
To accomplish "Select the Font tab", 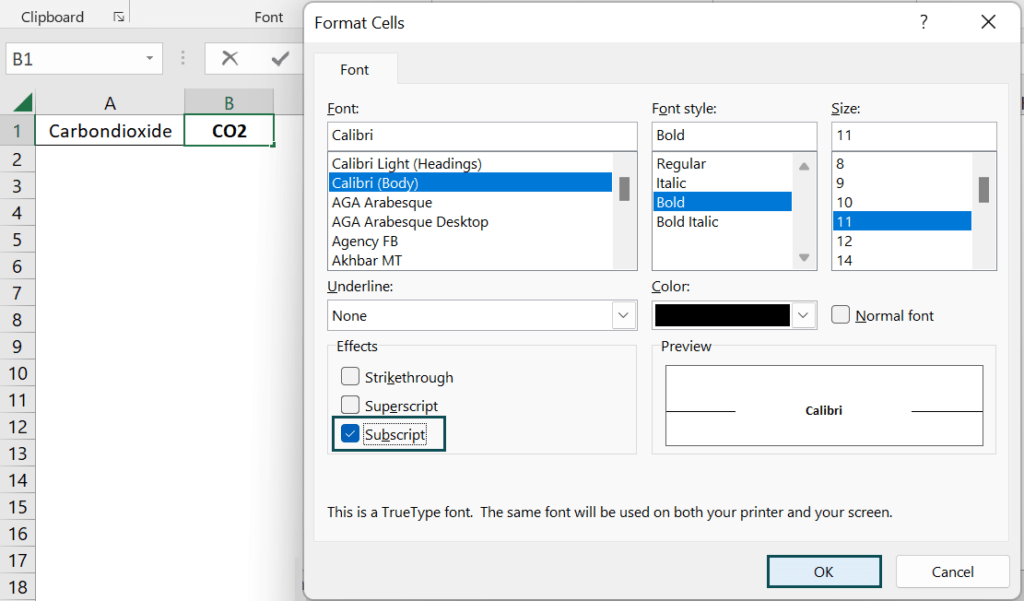I will [355, 70].
